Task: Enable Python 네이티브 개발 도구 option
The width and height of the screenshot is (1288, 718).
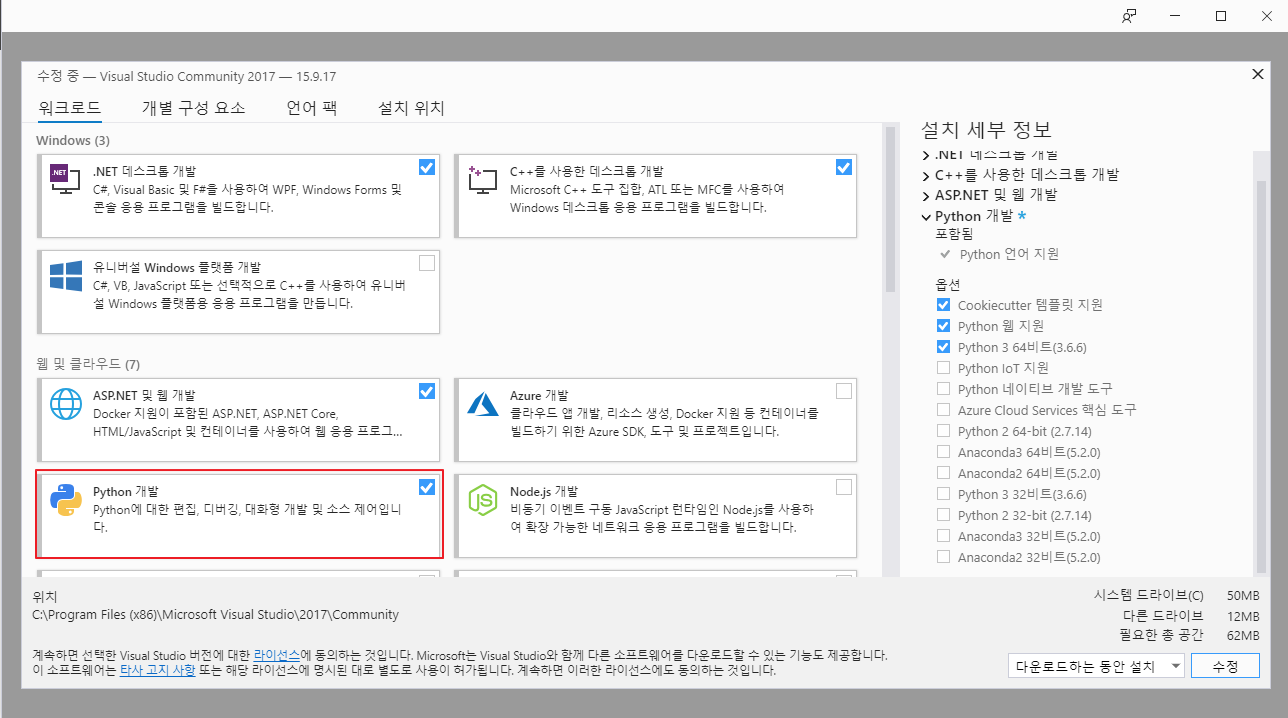Action: [x=943, y=389]
